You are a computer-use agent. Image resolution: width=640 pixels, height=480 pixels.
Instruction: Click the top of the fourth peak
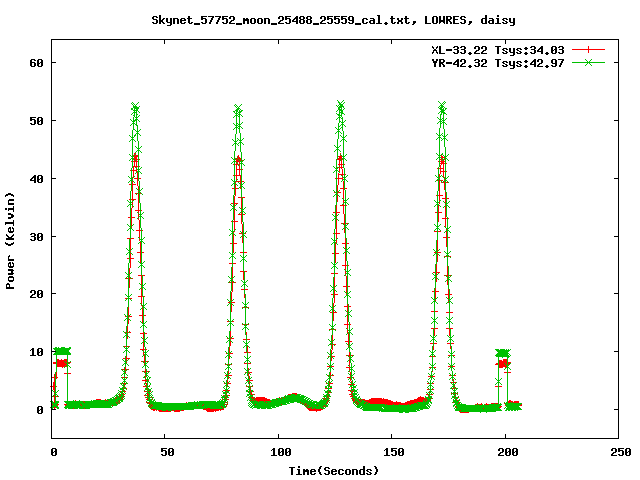(x=442, y=105)
